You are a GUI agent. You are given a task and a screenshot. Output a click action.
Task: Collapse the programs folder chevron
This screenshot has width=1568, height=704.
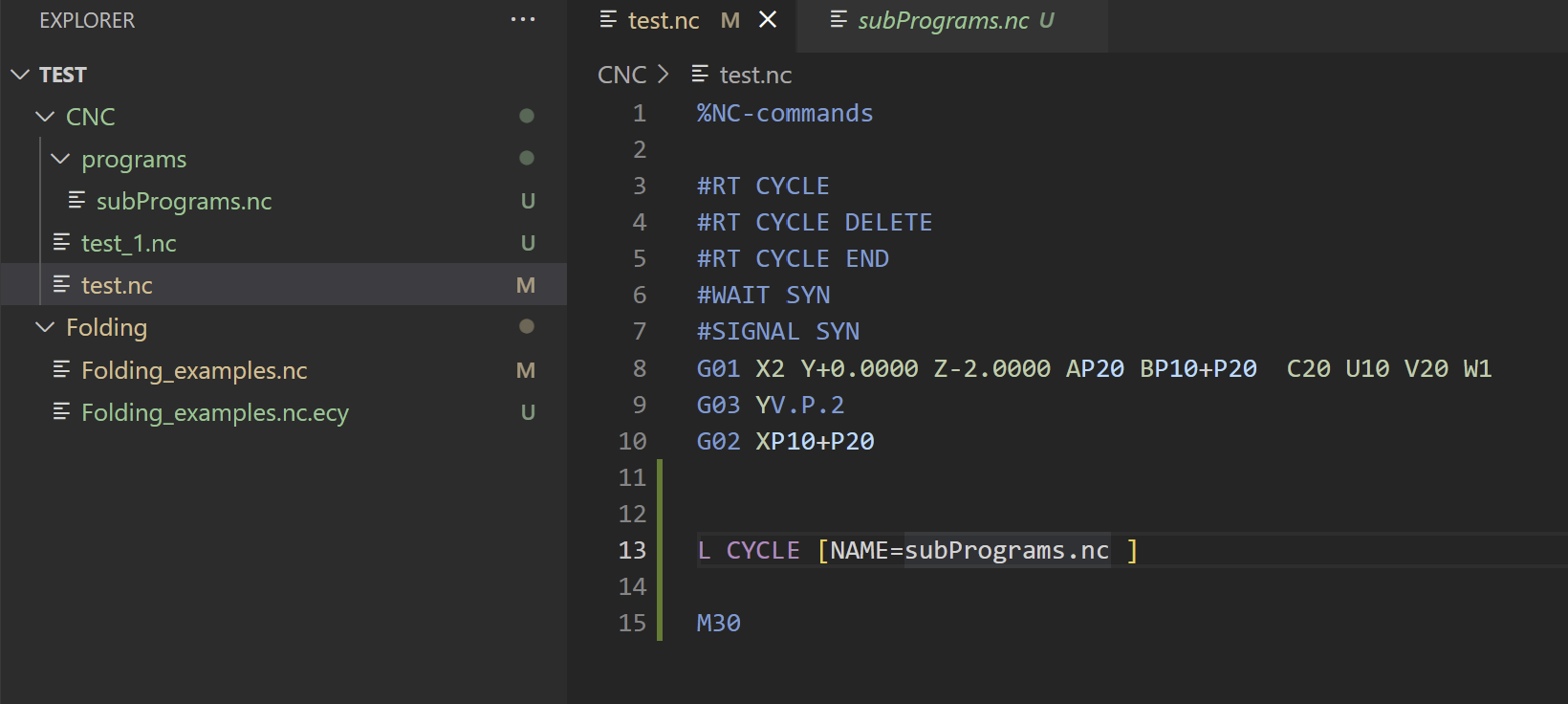60,159
